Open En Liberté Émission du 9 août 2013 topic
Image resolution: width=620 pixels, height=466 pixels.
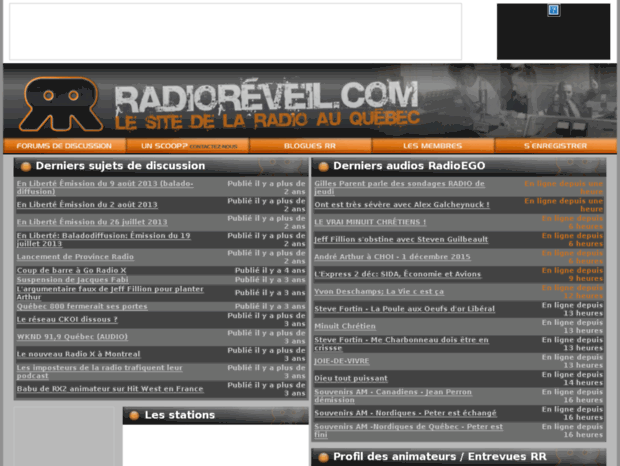(x=105, y=187)
